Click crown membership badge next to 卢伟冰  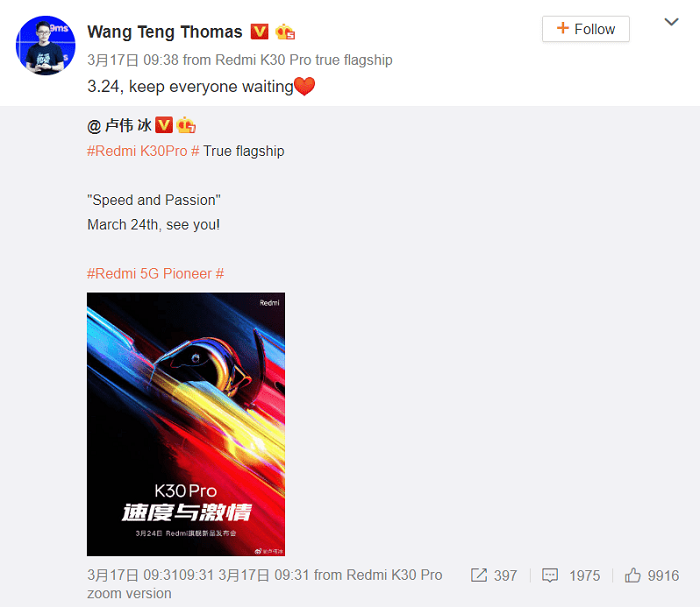tap(186, 125)
